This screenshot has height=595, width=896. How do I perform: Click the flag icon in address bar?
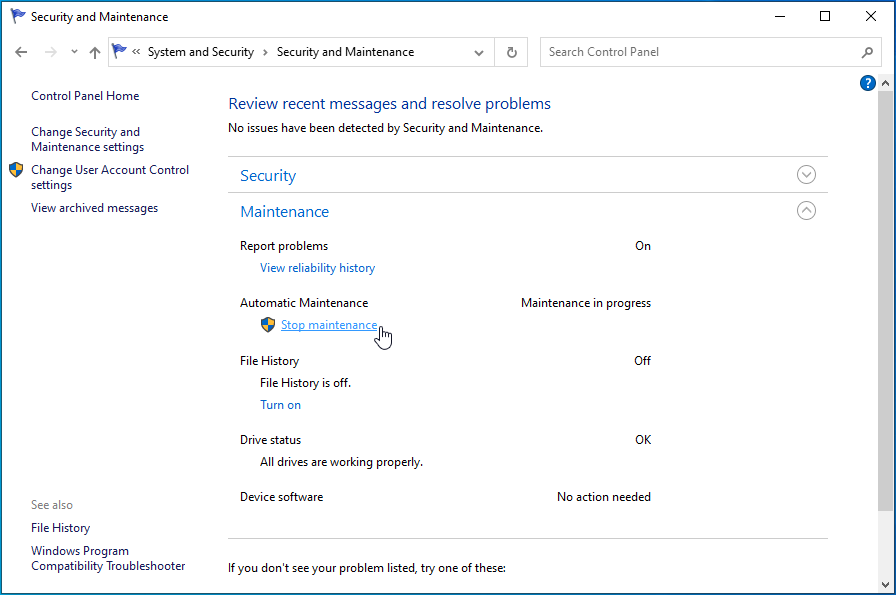(x=120, y=52)
